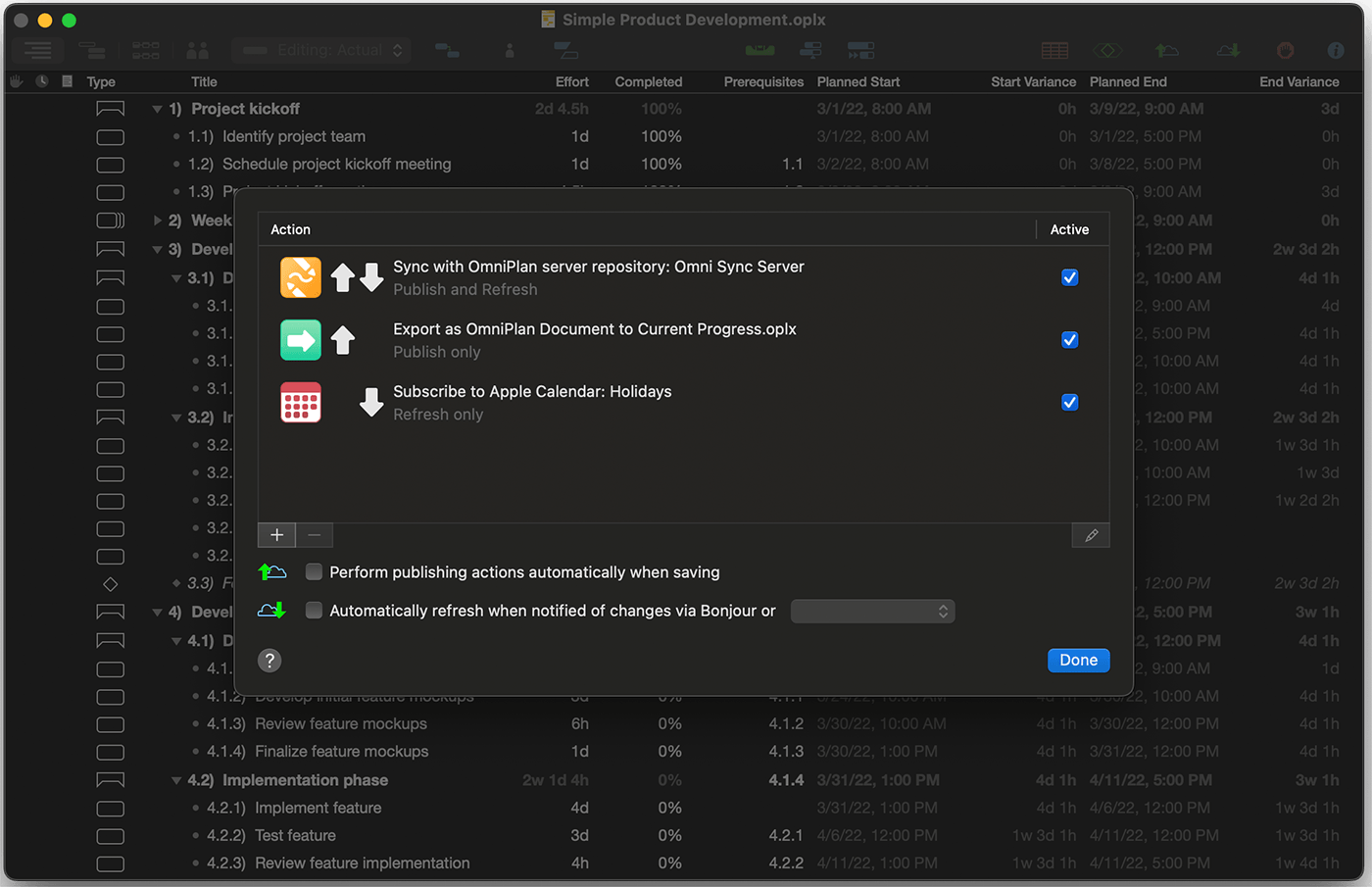Viewport: 1372px width, 887px height.
Task: Click the clock icon column header
Action: 42,81
